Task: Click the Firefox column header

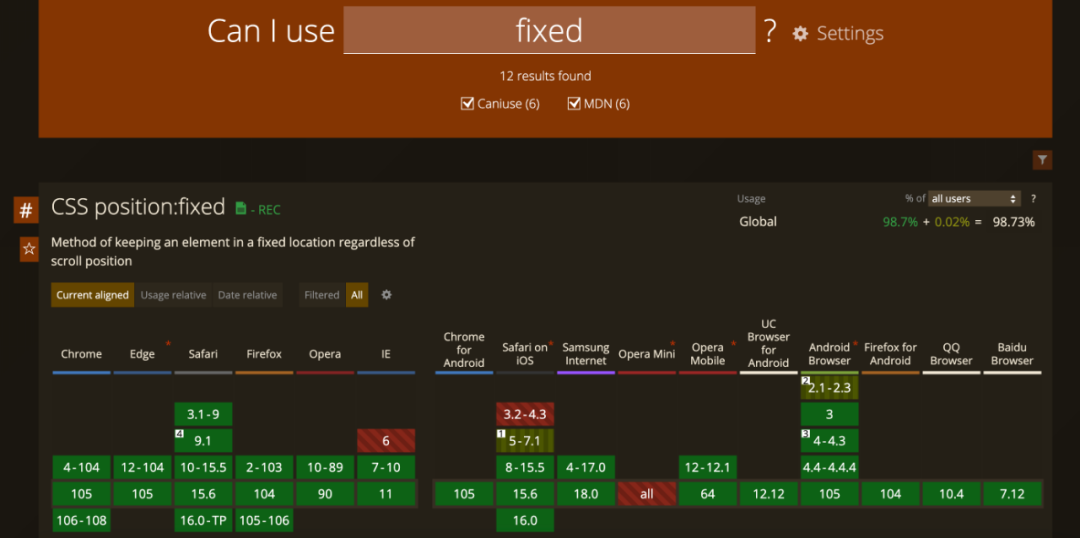Action: pyautogui.click(x=264, y=354)
